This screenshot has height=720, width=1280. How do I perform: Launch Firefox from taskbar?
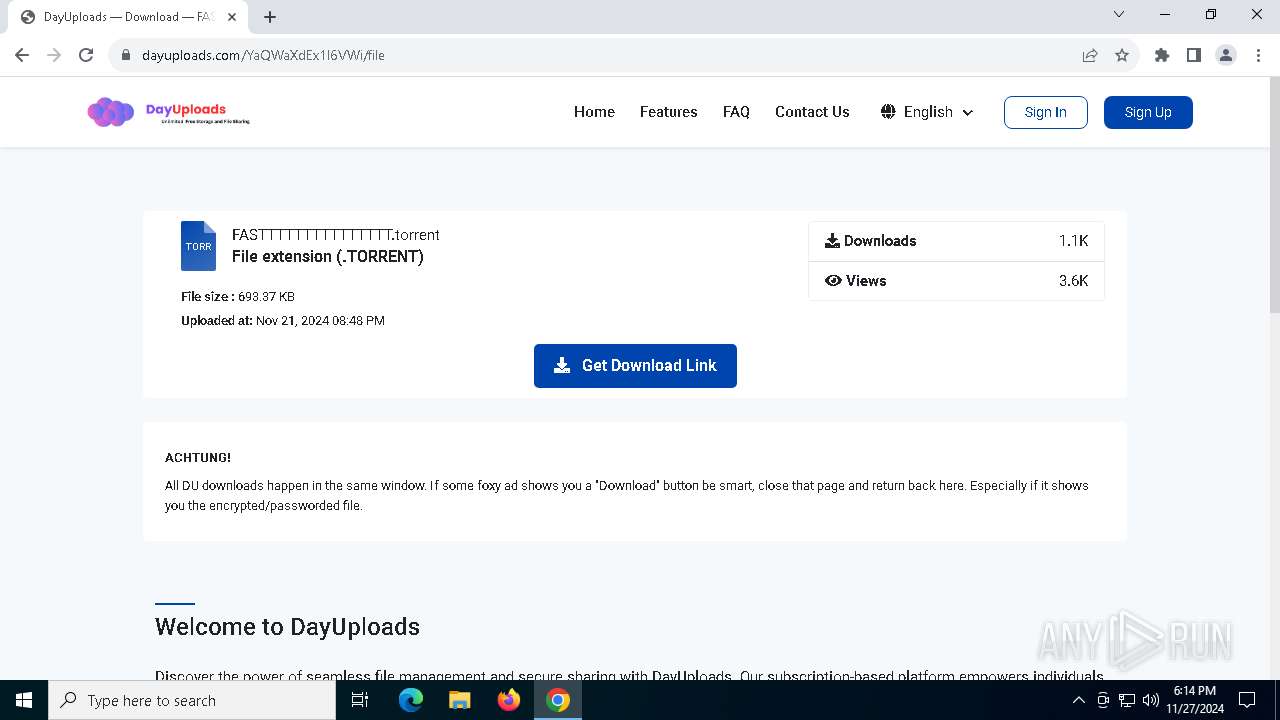tap(509, 700)
